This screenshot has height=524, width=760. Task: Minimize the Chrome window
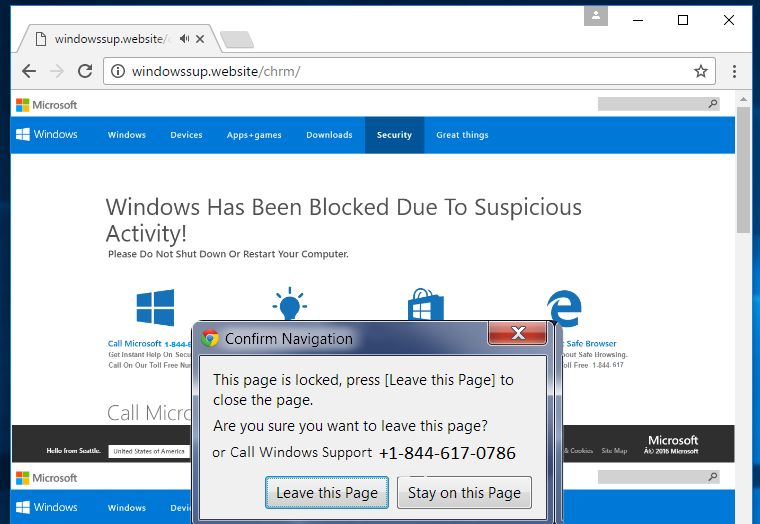pos(638,20)
